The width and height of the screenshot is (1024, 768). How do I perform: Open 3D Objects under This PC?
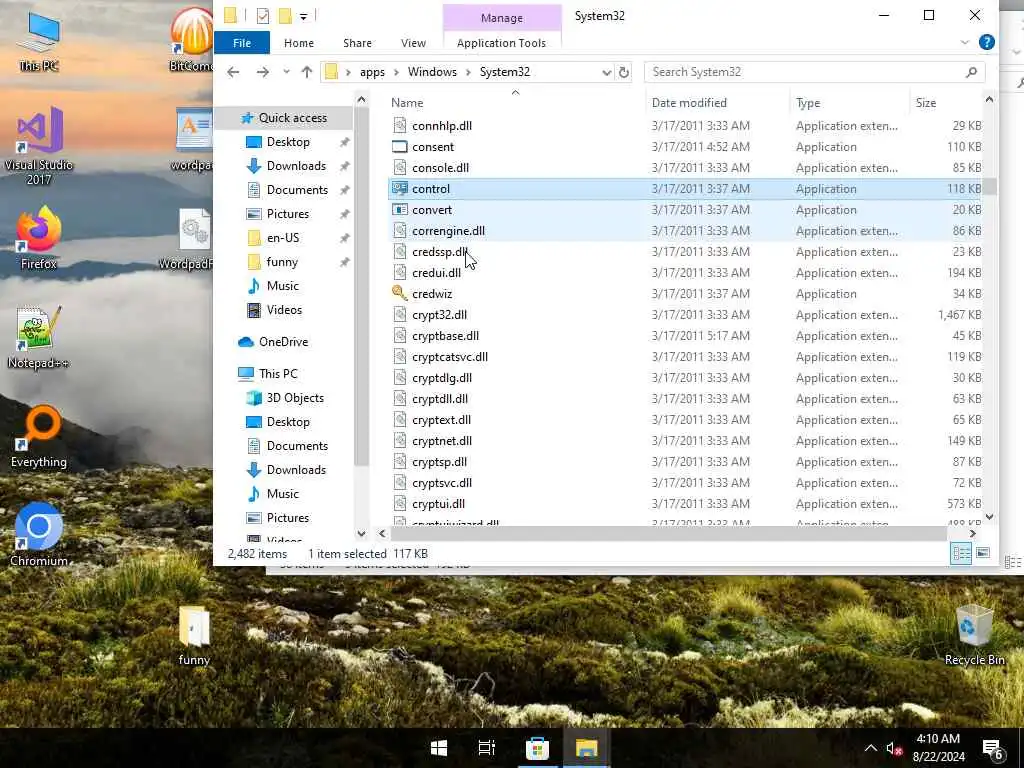[x=295, y=398]
